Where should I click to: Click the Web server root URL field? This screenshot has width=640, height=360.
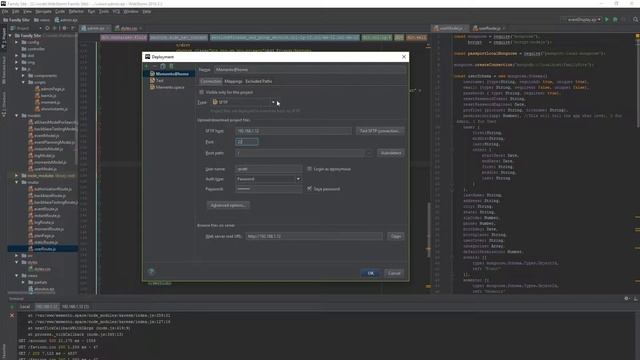pyautogui.click(x=314, y=236)
